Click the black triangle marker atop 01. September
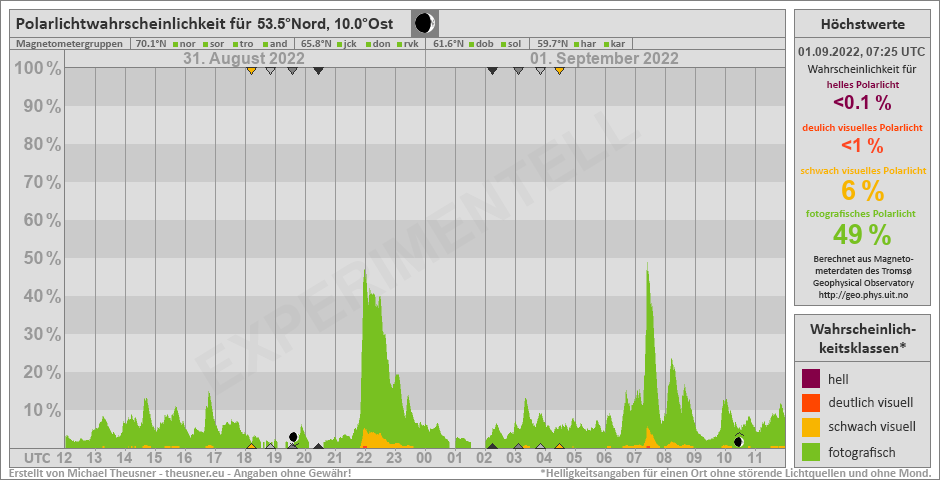Viewport: 940px width, 480px height. (492, 71)
